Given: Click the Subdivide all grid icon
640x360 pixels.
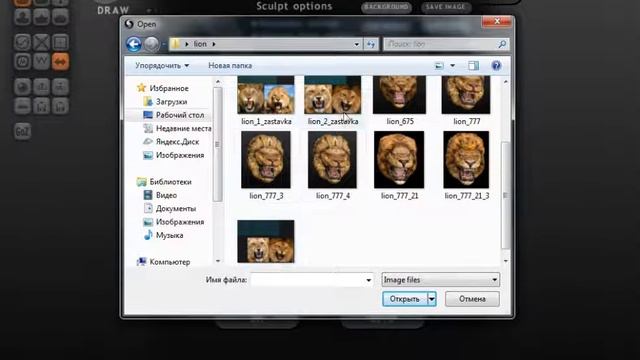Looking at the screenshot, I should [60, 42].
